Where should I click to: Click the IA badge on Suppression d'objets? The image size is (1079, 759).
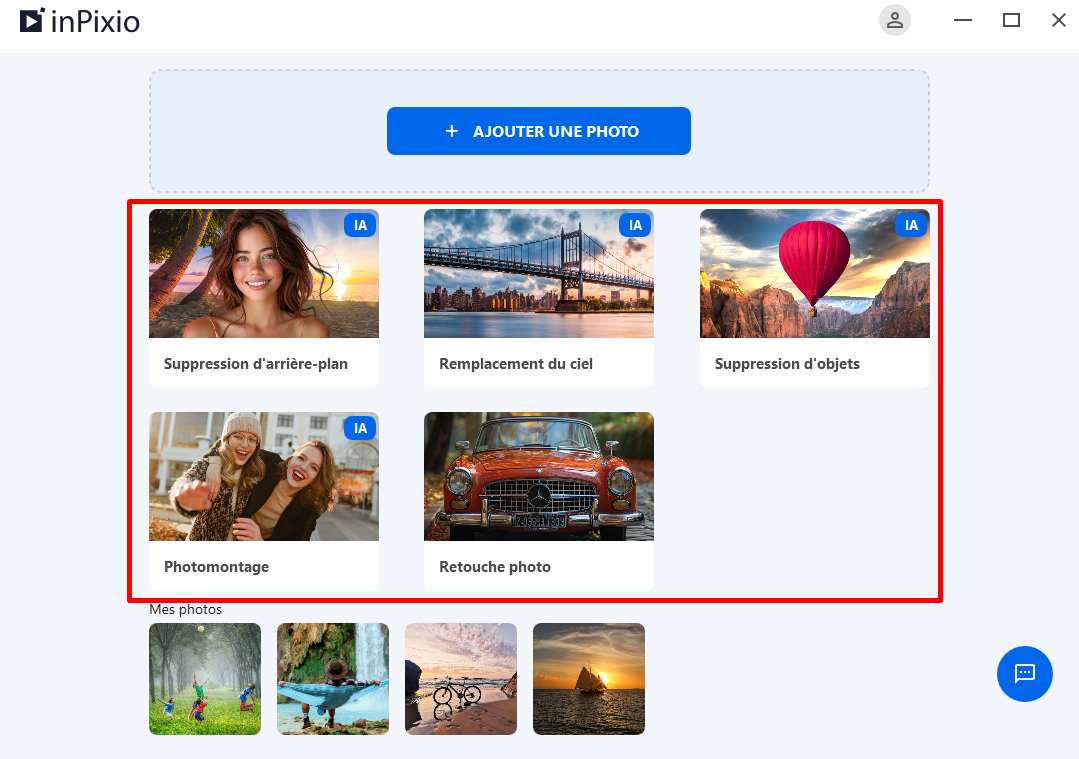point(911,225)
